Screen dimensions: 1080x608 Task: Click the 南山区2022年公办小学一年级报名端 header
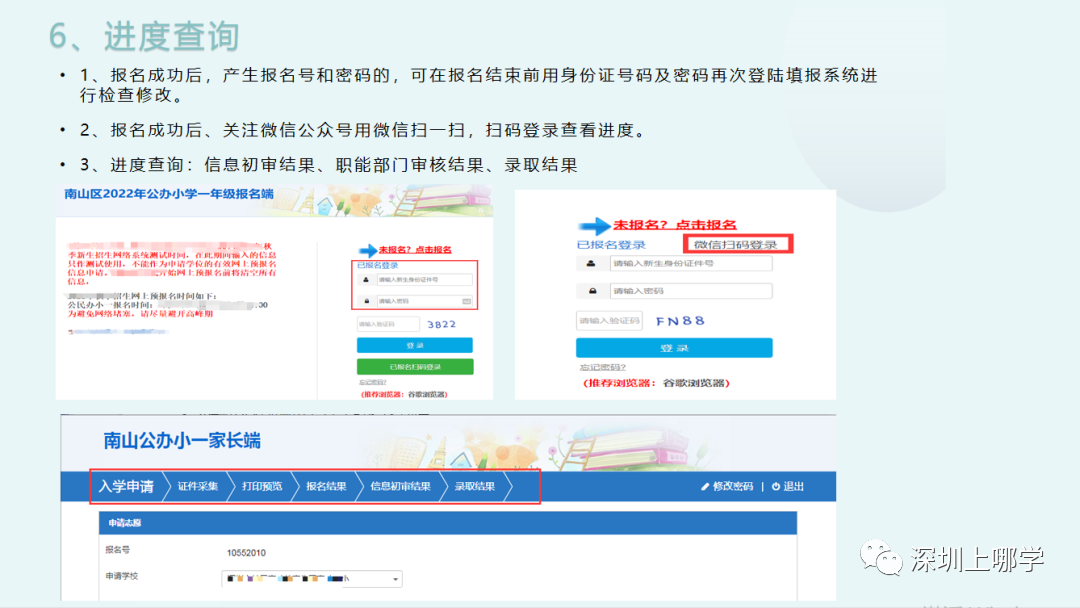coord(169,194)
